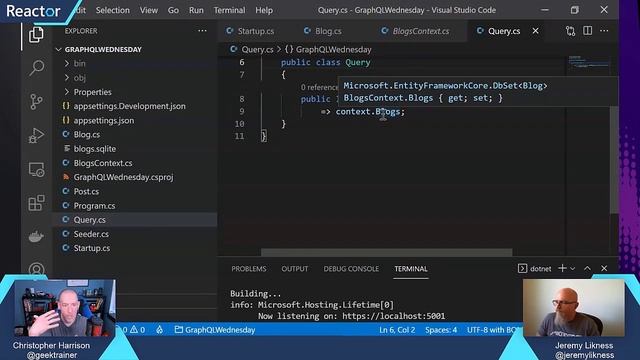The image size is (640, 360).
Task: Open editor more actions ellipsis
Action: [x=604, y=31]
